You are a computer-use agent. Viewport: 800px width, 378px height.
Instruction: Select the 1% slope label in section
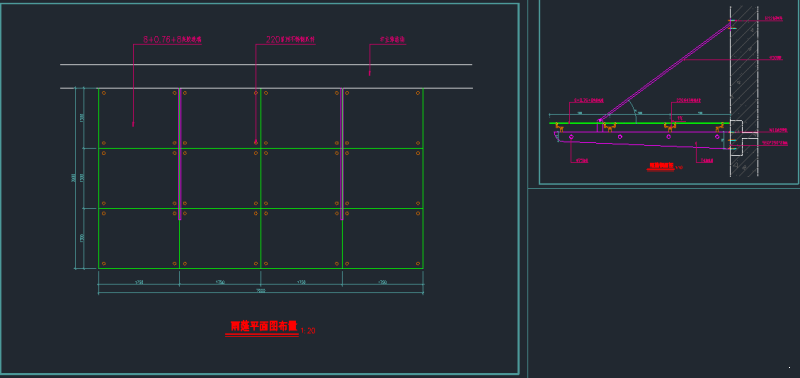point(680,118)
